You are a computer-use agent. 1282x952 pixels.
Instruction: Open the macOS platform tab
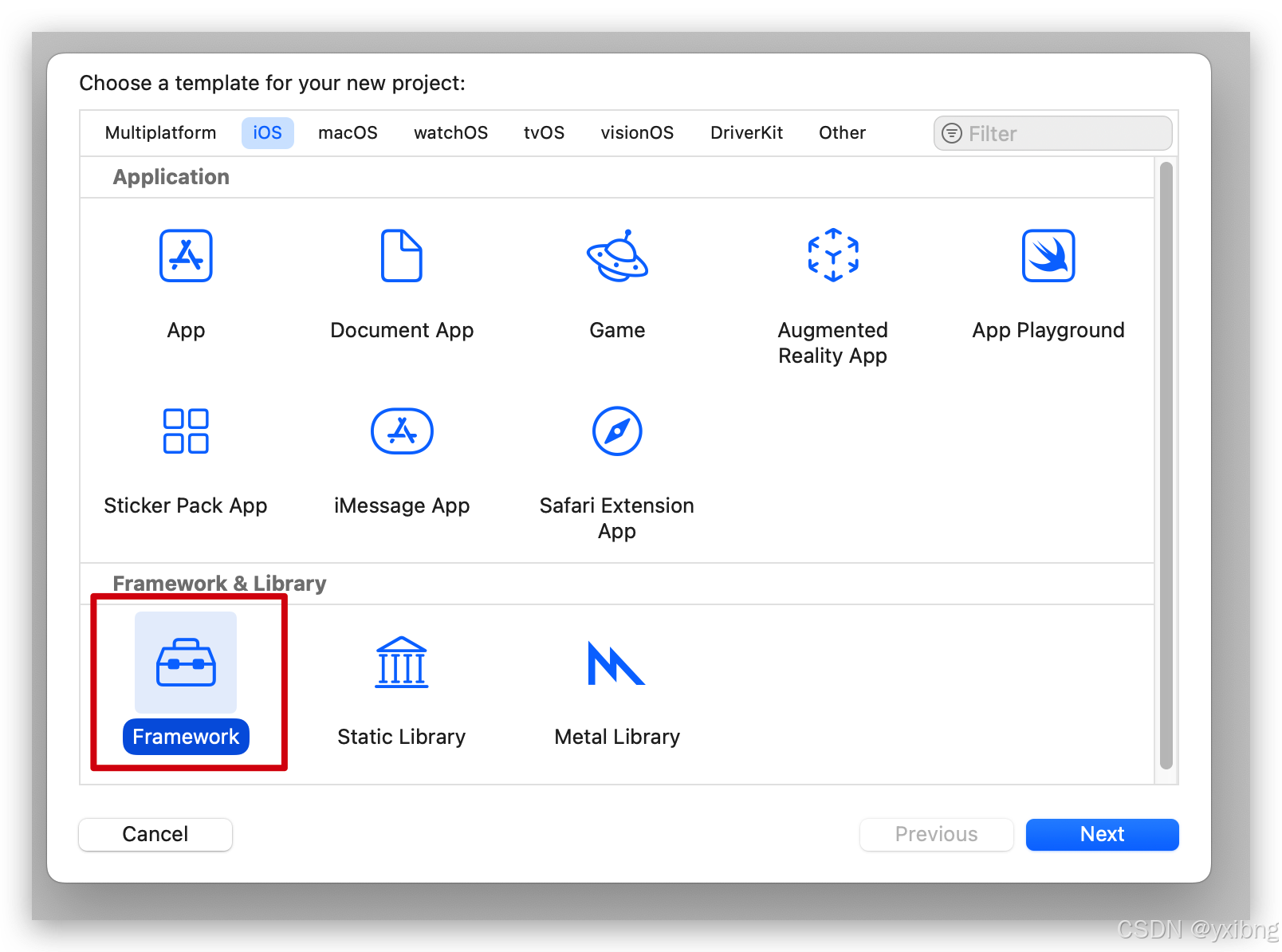(348, 133)
